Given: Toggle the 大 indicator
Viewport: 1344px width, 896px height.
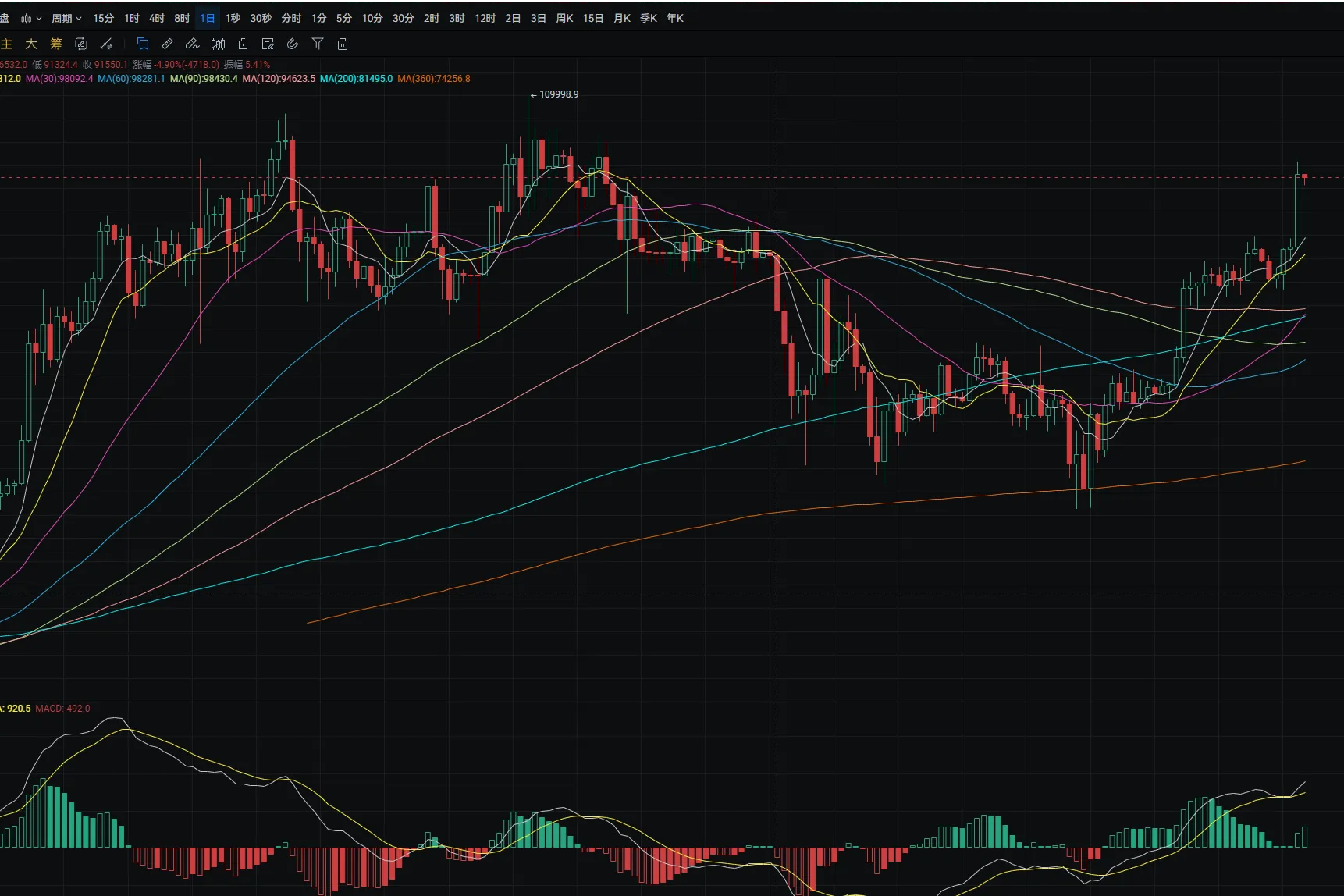Looking at the screenshot, I should click(x=31, y=44).
